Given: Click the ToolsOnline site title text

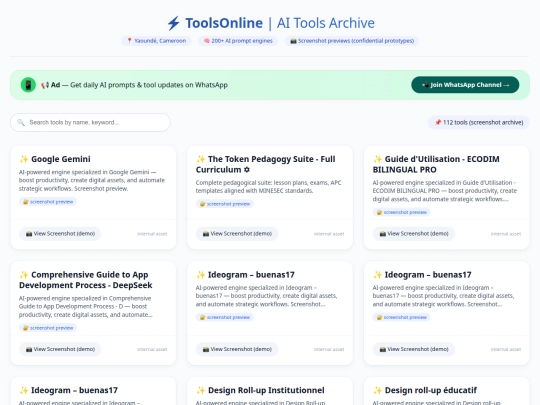Looking at the screenshot, I should tap(224, 23).
